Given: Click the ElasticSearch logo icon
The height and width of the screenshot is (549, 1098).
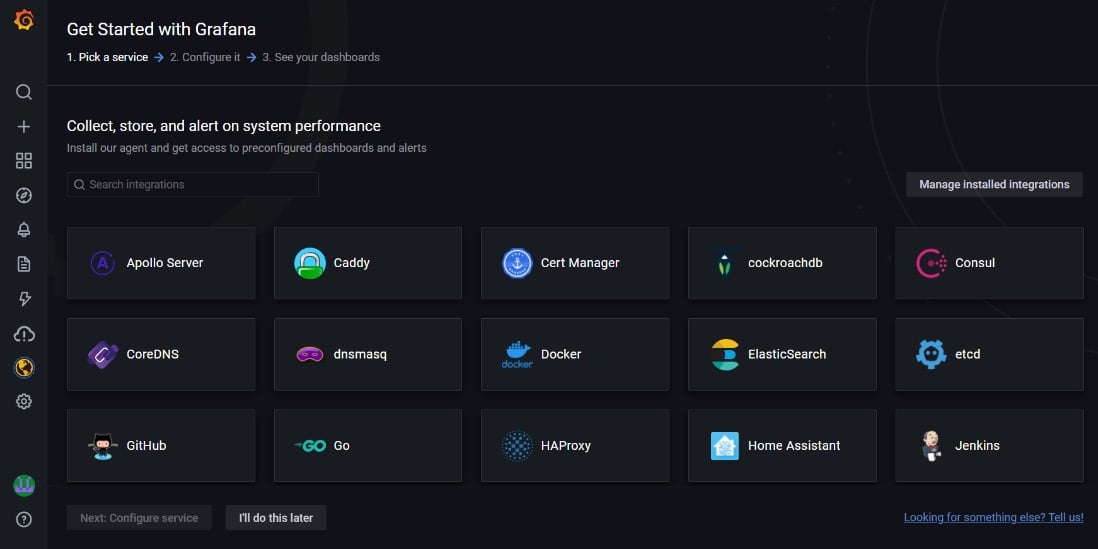Looking at the screenshot, I should pos(724,354).
